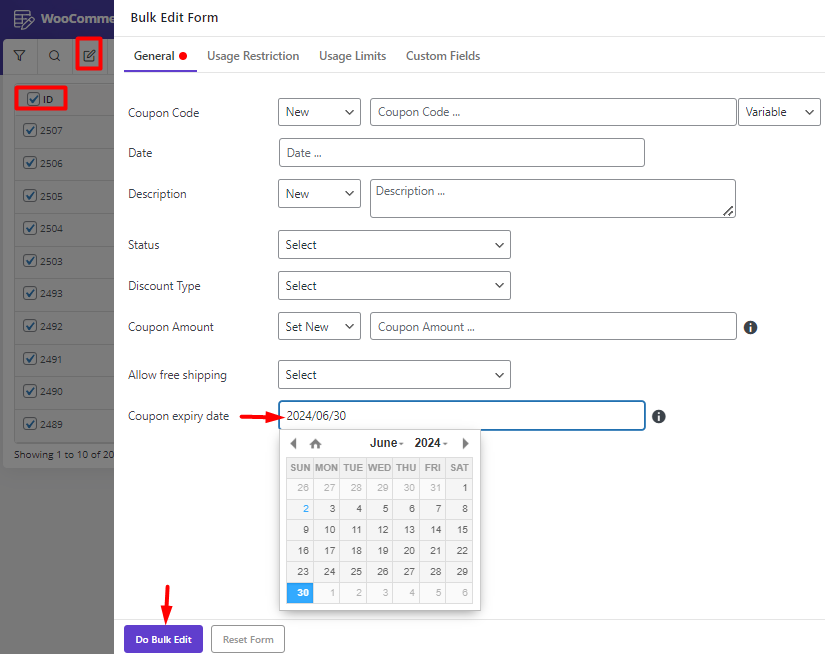Switch to the Custom Fields tab
Image resolution: width=825 pixels, height=654 pixels.
[x=443, y=56]
